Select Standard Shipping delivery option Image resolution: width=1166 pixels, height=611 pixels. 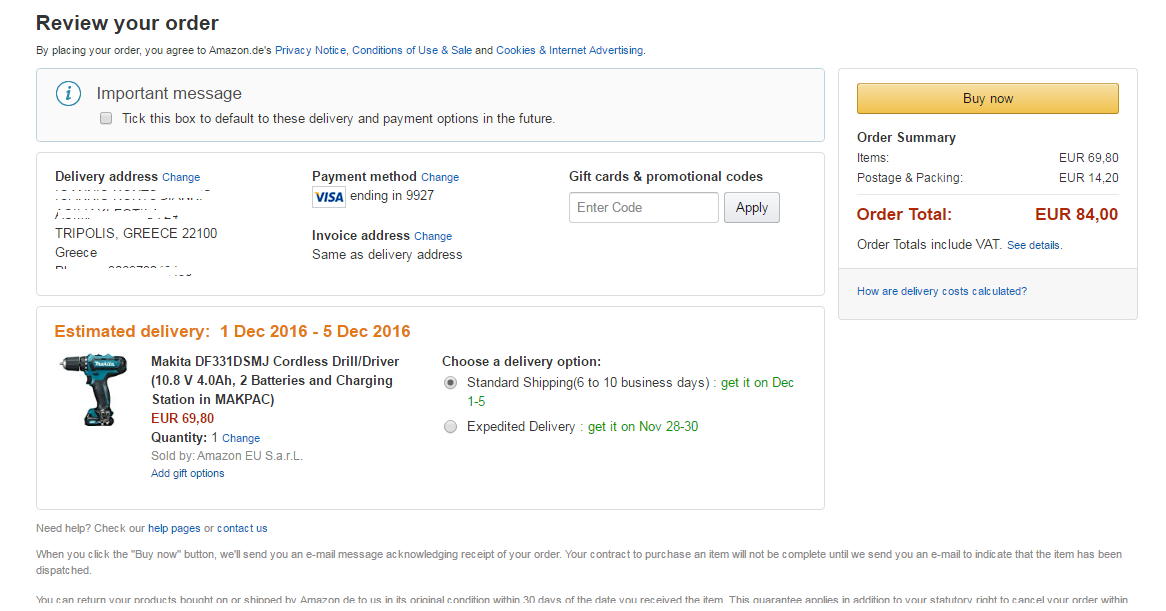pos(450,383)
